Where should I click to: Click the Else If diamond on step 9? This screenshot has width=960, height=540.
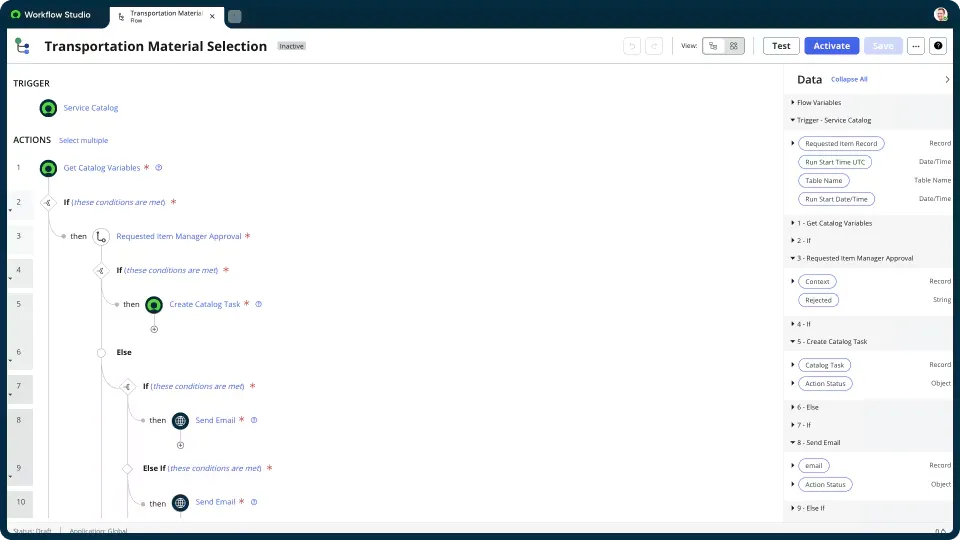coord(127,469)
